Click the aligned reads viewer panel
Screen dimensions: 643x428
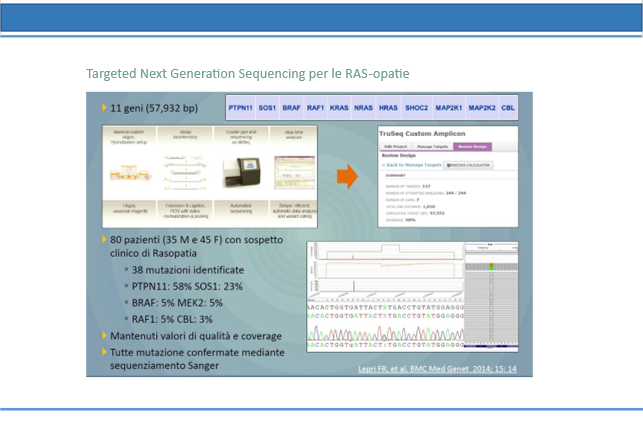coord(491,297)
